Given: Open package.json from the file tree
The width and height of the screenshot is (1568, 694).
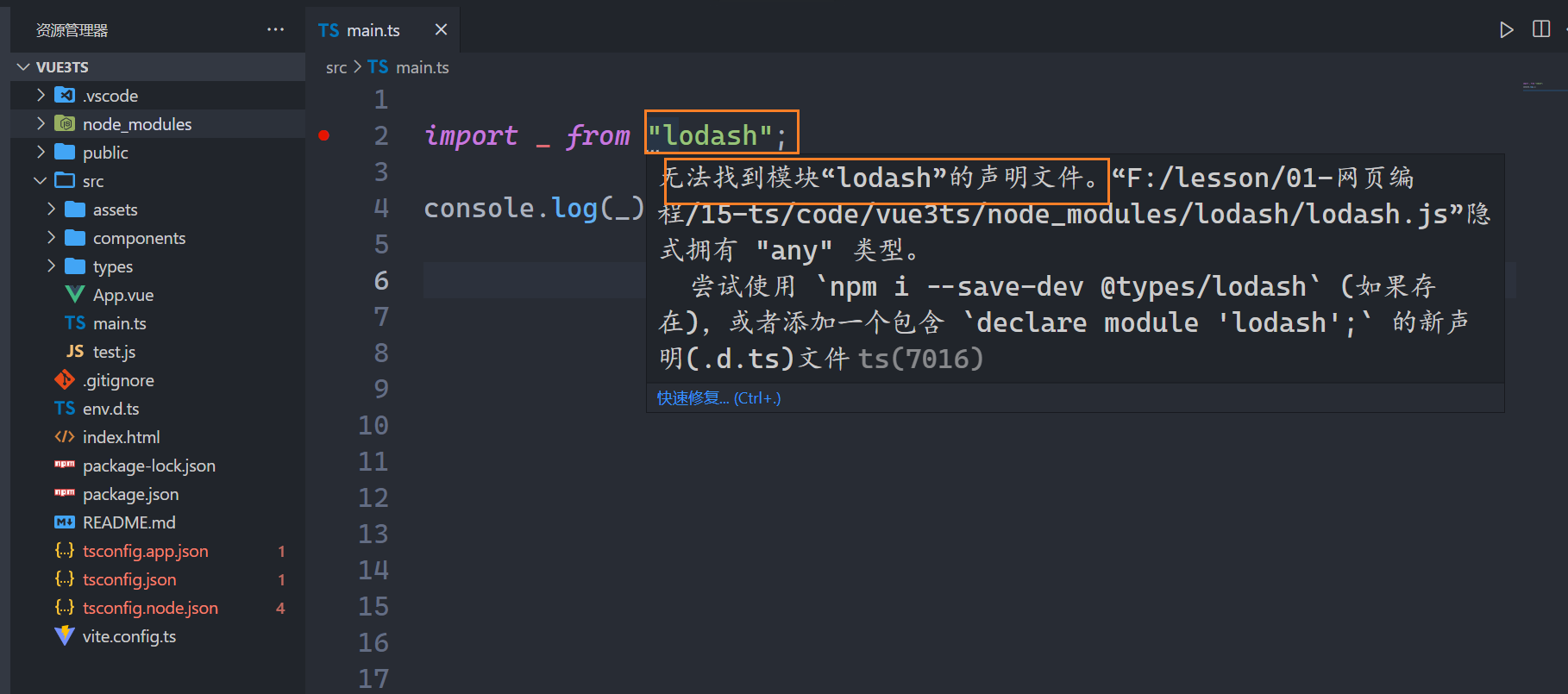Looking at the screenshot, I should 130,494.
